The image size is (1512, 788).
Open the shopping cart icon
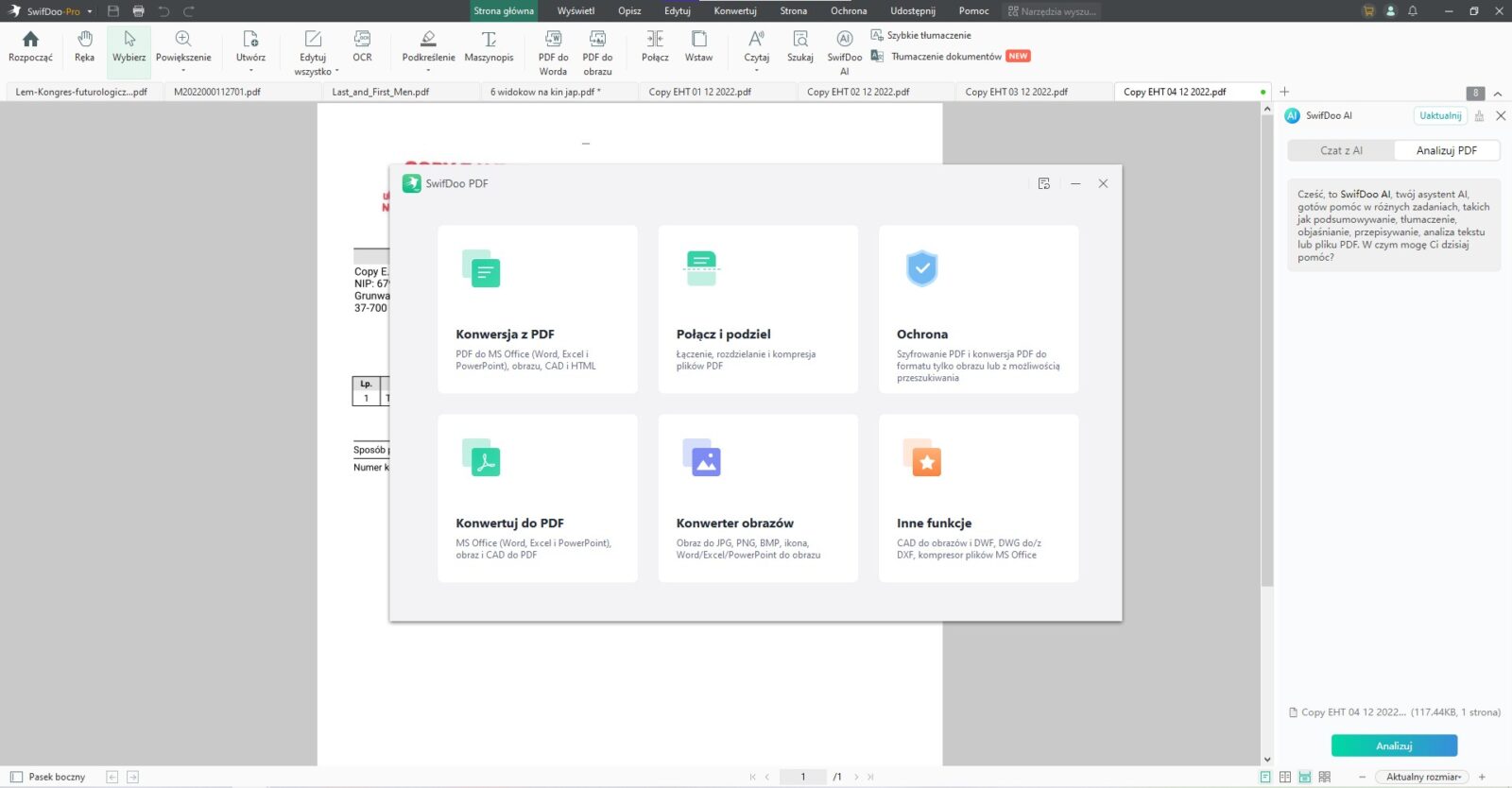point(1368,11)
